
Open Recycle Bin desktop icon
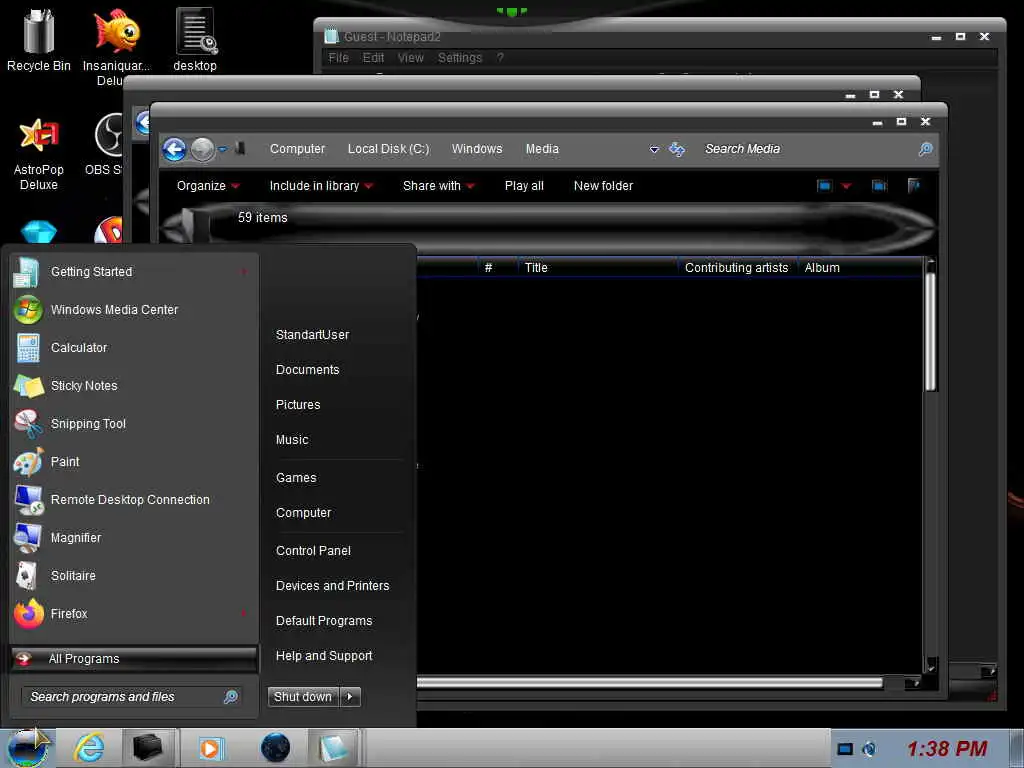tap(39, 39)
